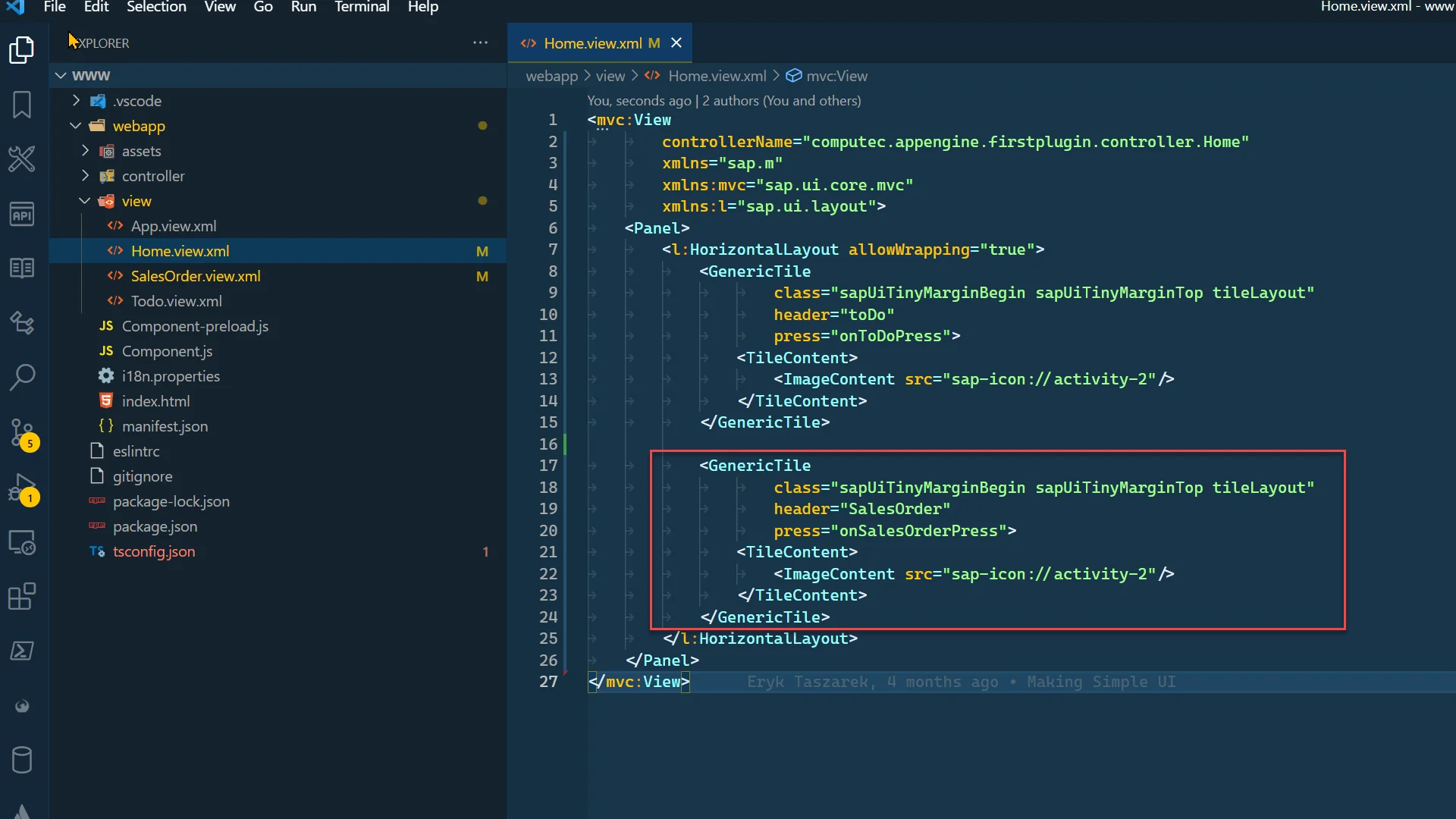The image size is (1456, 819).
Task: Click the Selection menu item
Action: click(156, 8)
